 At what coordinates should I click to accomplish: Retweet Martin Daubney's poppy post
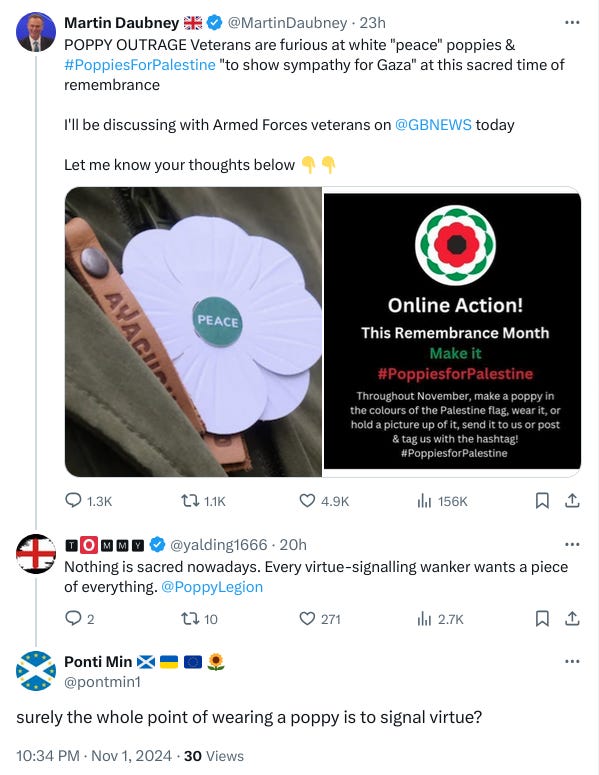pyautogui.click(x=188, y=501)
